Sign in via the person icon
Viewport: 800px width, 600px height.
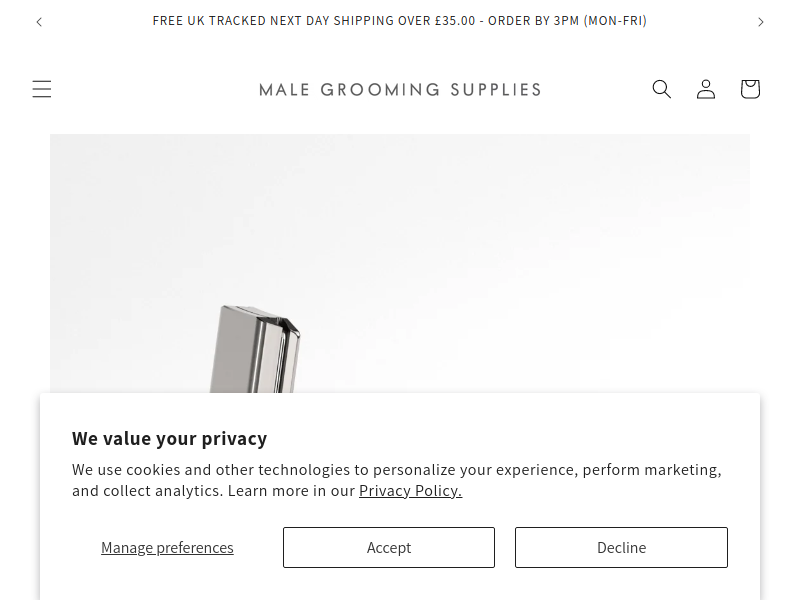(706, 89)
